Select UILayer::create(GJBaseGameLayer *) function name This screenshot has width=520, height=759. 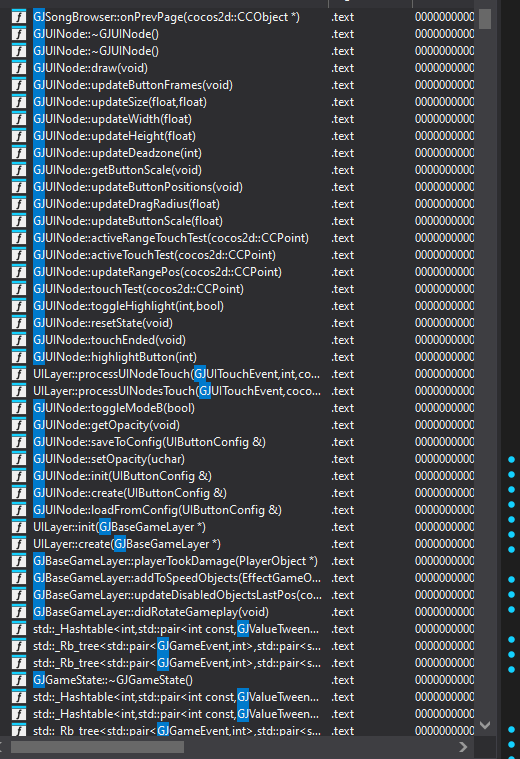(x=127, y=544)
